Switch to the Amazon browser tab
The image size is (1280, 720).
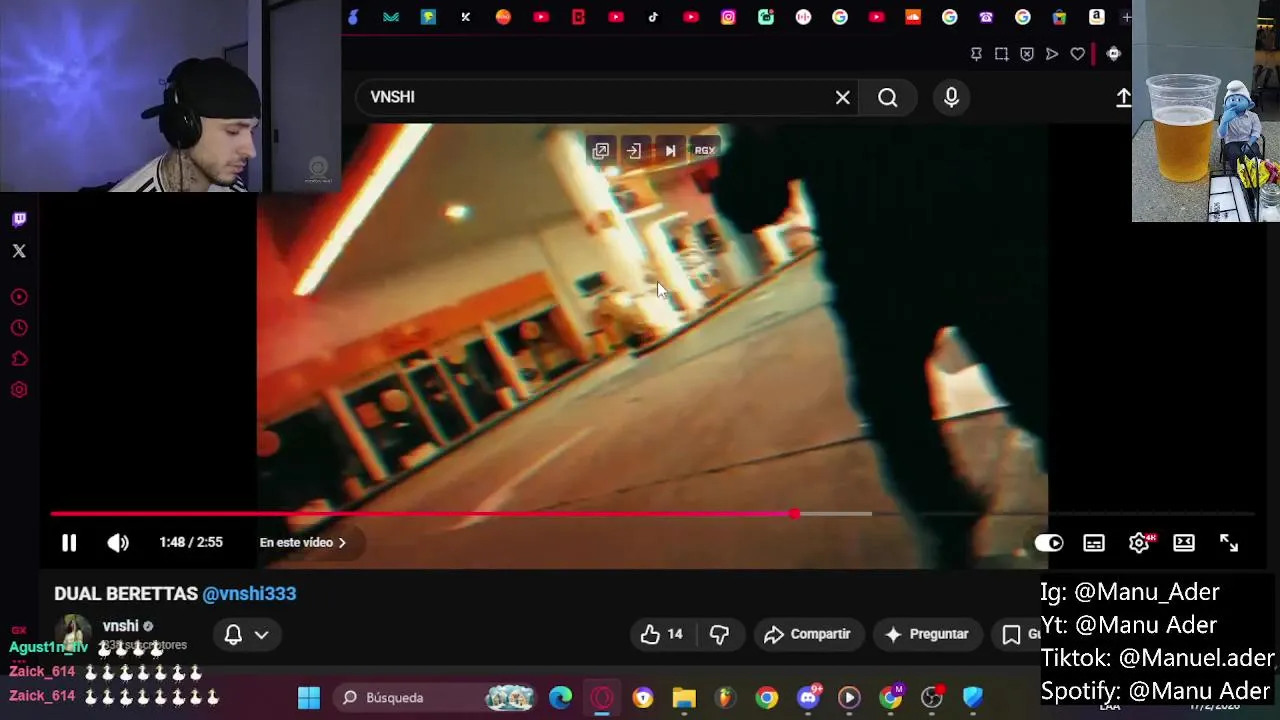click(x=1097, y=17)
